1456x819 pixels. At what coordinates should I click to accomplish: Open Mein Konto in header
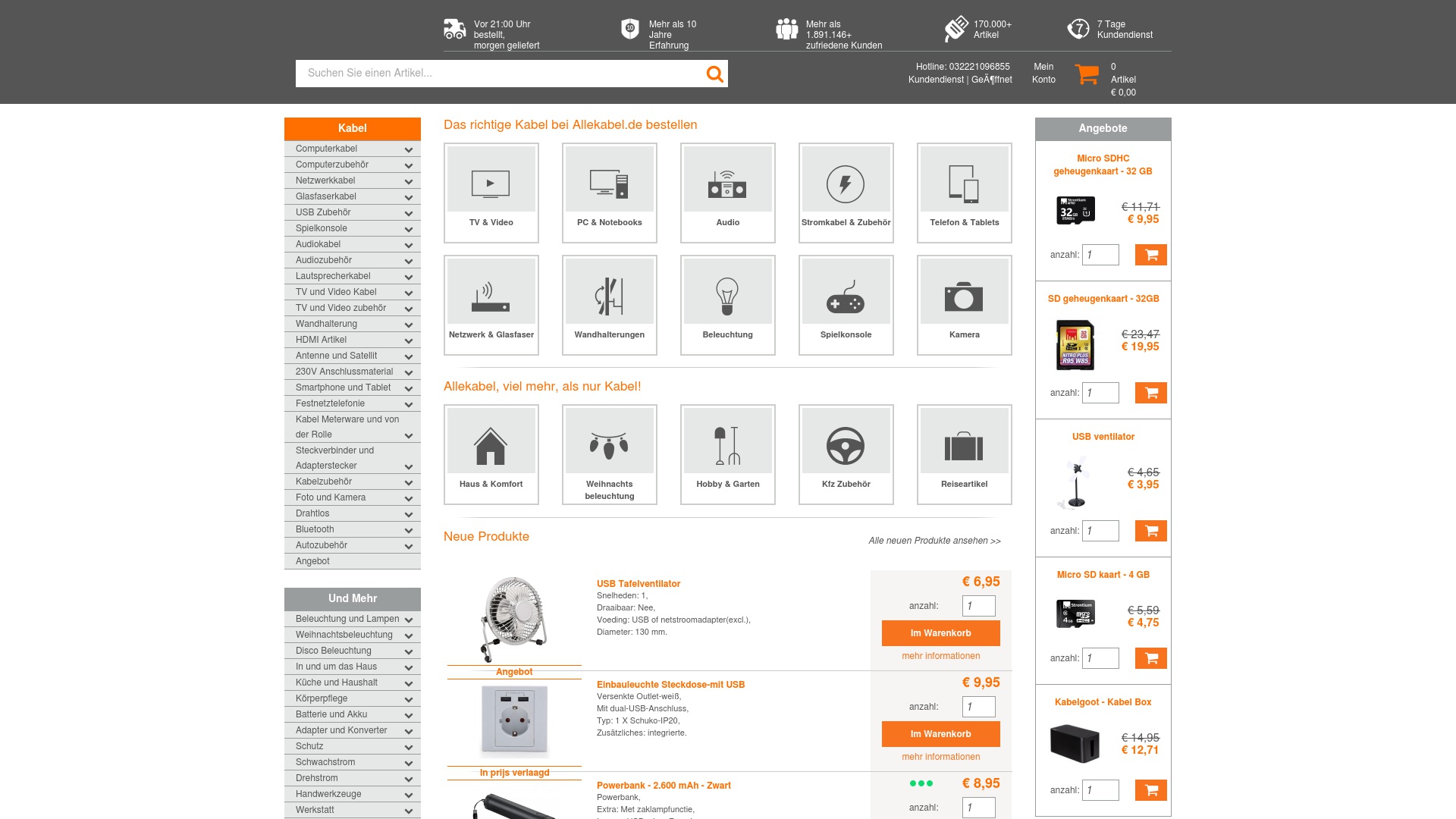(1043, 73)
